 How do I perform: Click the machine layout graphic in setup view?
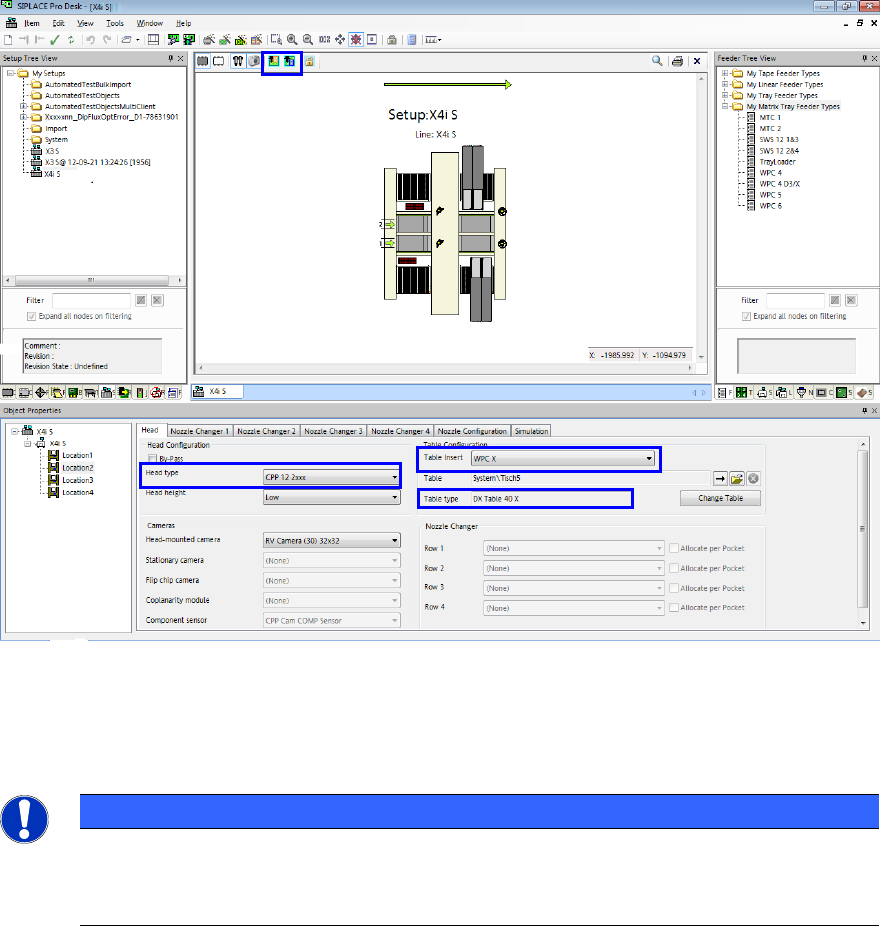point(445,234)
